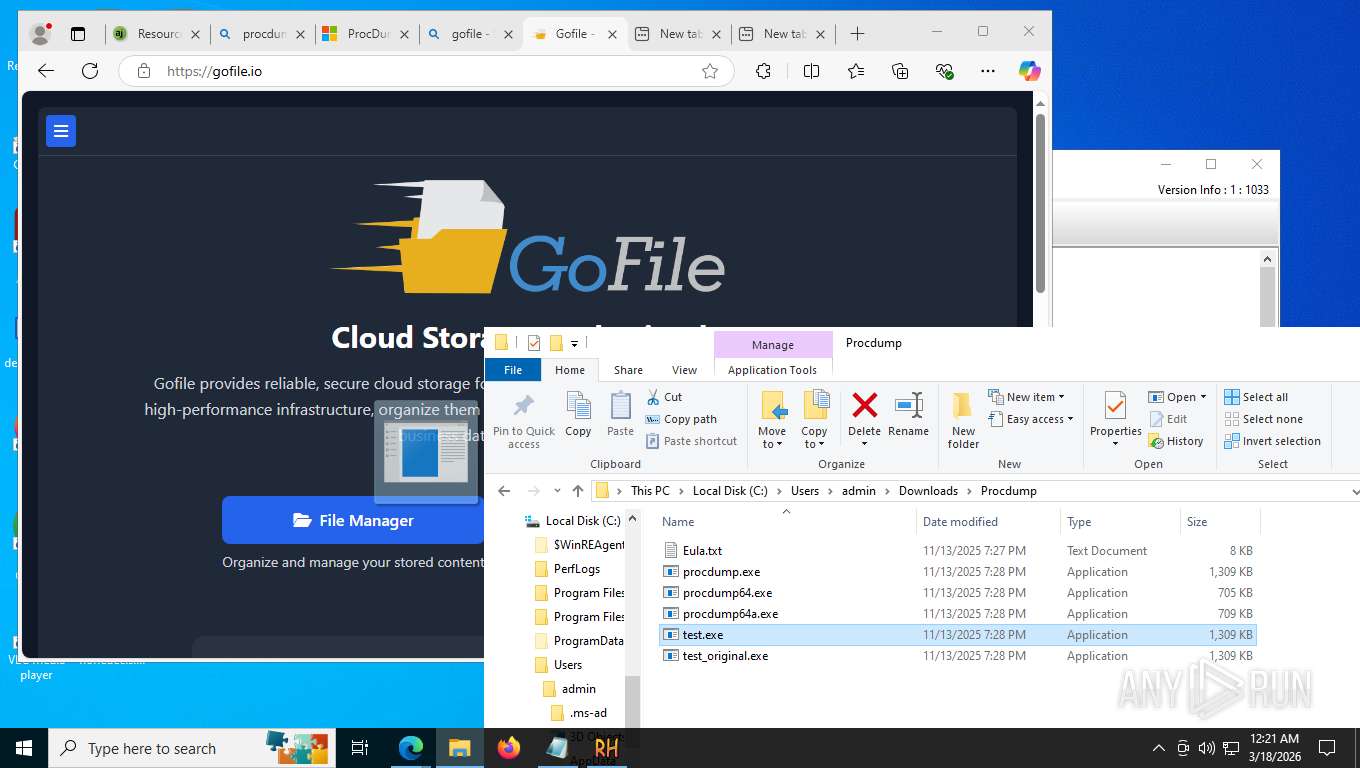Screen dimensions: 1360x768
Task: Open Quick Access Toolbar customize arrow
Action: point(574,343)
